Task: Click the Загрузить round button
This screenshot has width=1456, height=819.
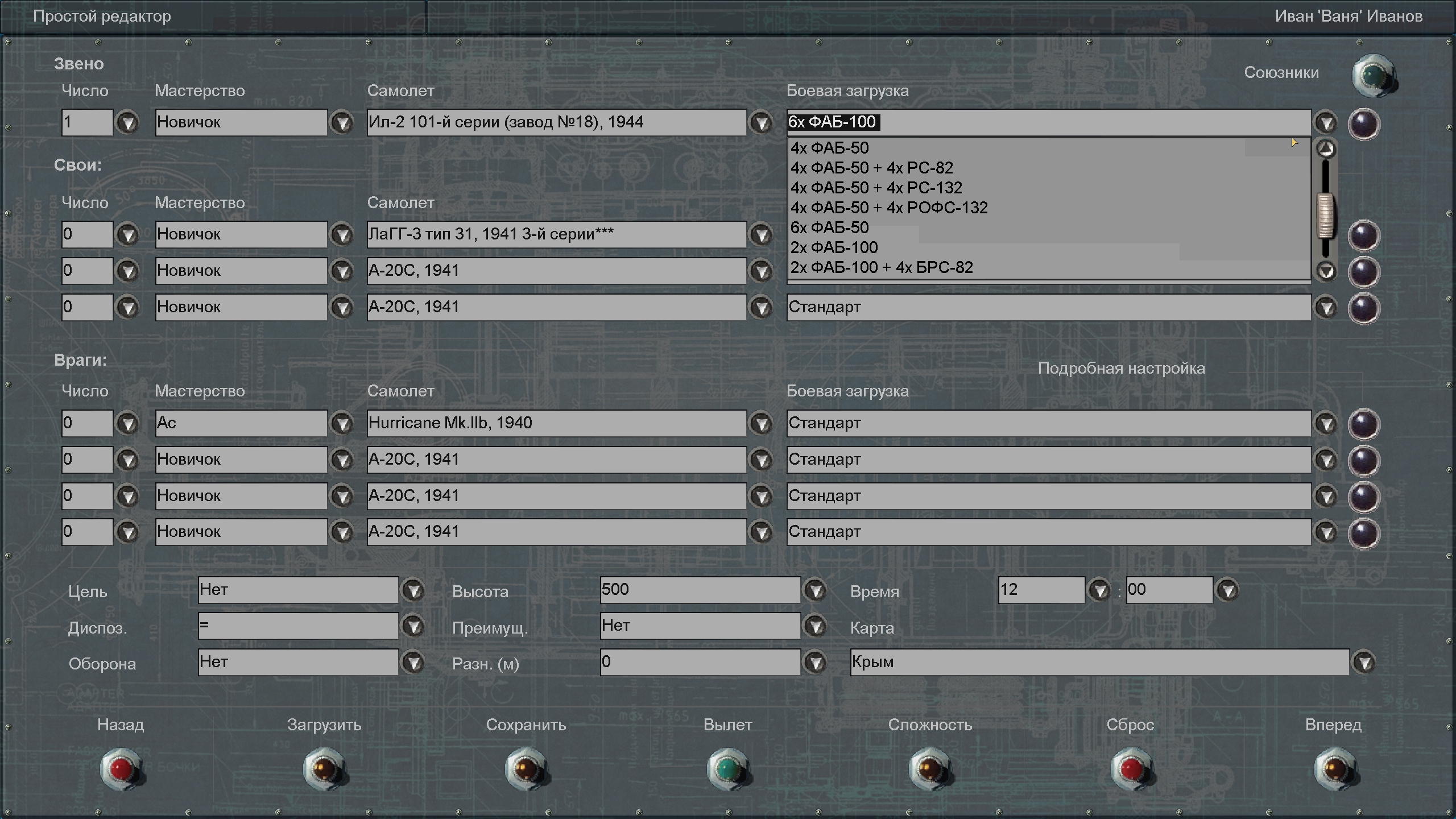Action: click(x=324, y=769)
